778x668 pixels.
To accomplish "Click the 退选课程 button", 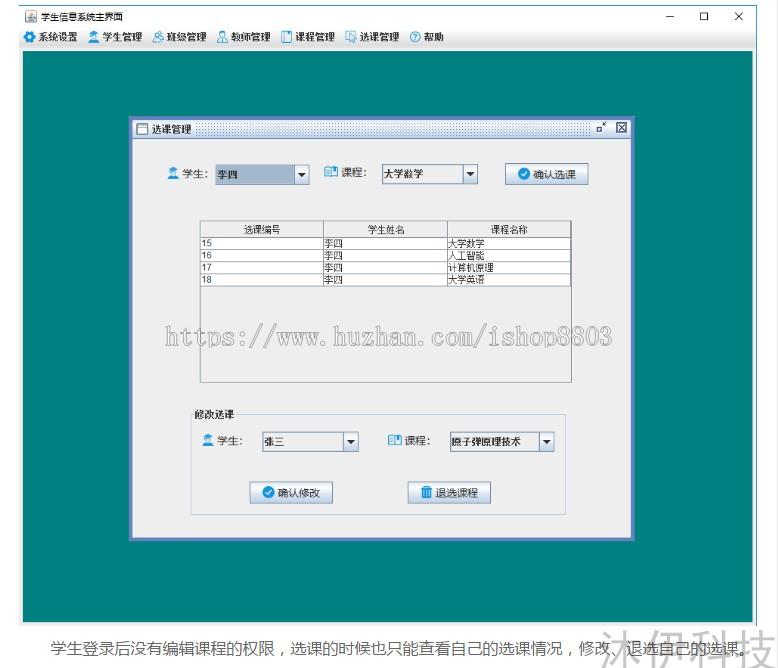I will coord(449,492).
